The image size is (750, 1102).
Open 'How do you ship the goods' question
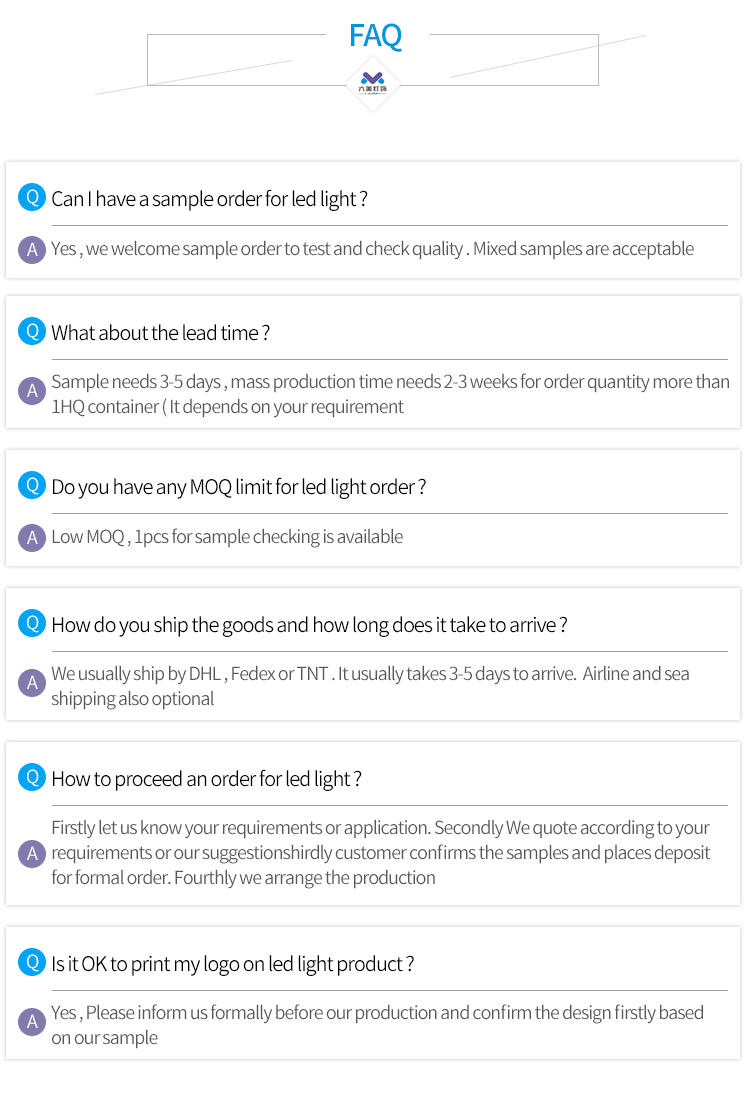pos(309,625)
